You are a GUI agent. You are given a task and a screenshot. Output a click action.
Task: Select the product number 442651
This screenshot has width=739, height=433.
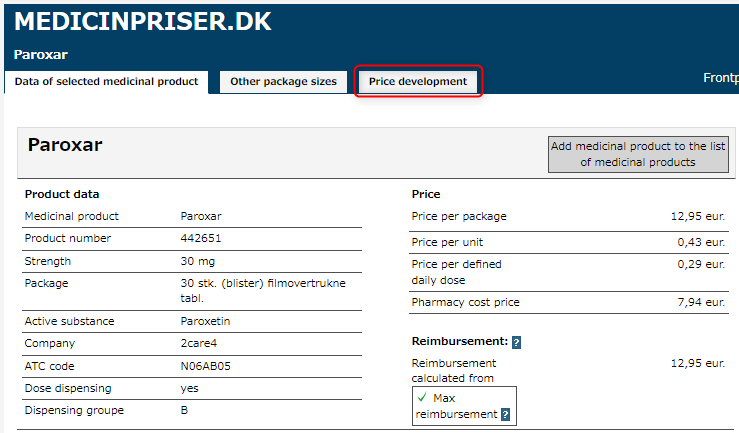202,239
